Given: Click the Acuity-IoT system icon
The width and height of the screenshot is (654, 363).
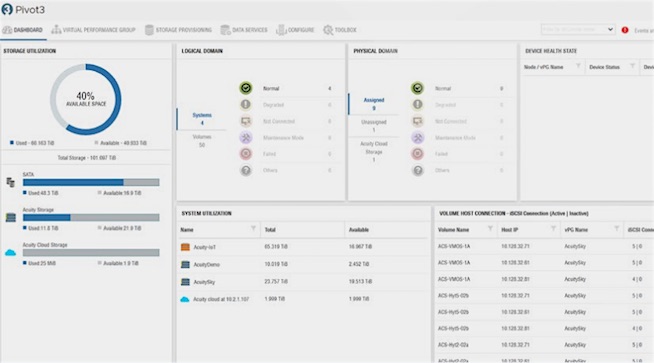Looking at the screenshot, I should (x=185, y=247).
